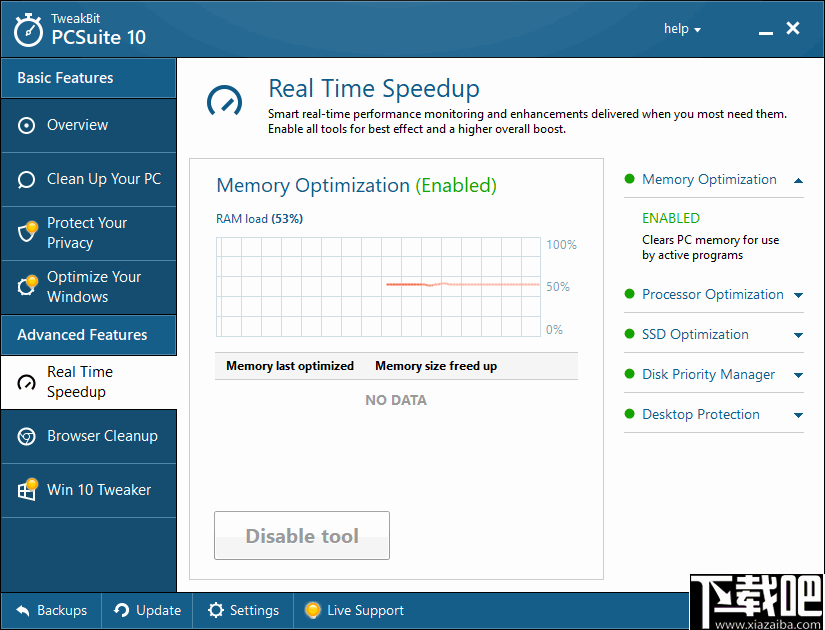Toggle the SSD Optimization green indicator
Screen dimensions: 825x630
(x=629, y=334)
